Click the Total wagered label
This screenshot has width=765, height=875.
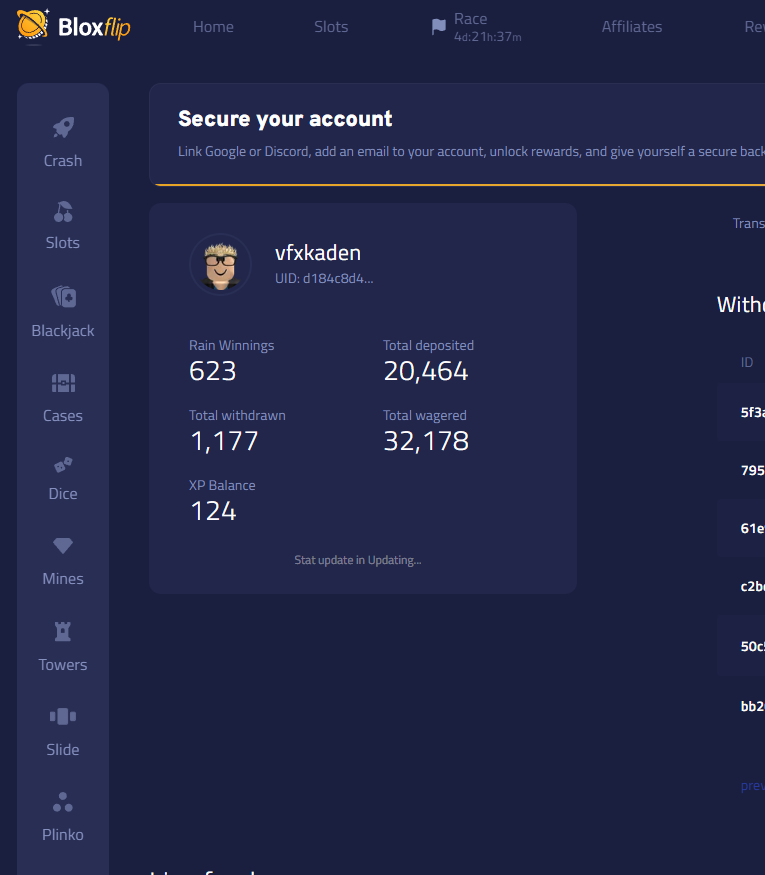click(x=425, y=415)
